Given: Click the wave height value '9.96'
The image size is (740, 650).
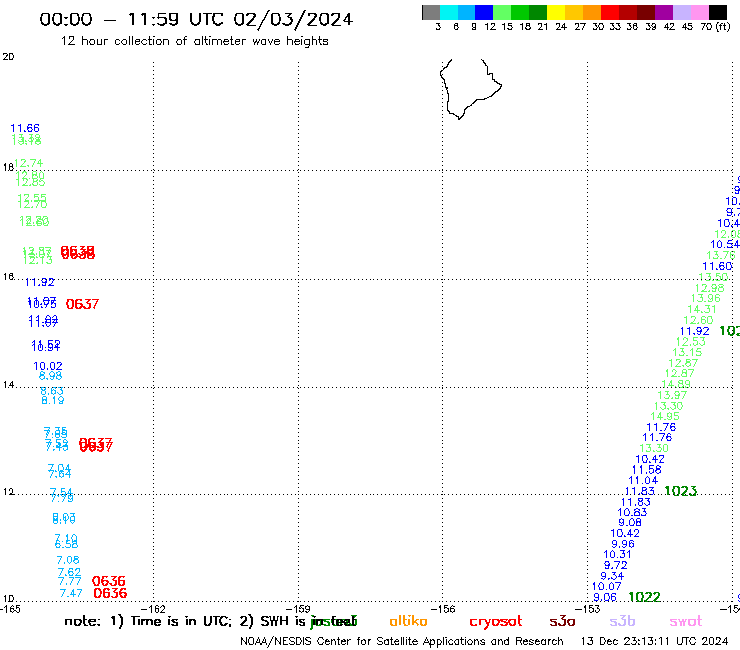Looking at the screenshot, I should click(623, 544).
